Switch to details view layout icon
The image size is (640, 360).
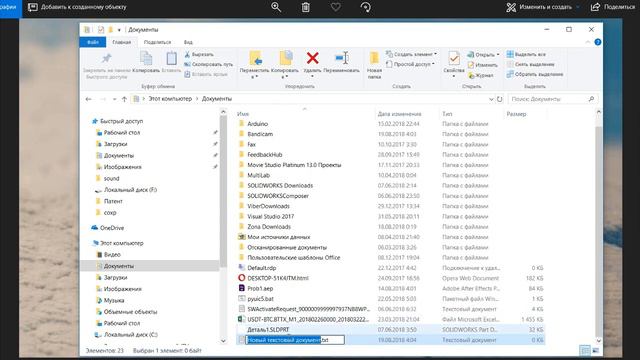point(585,350)
